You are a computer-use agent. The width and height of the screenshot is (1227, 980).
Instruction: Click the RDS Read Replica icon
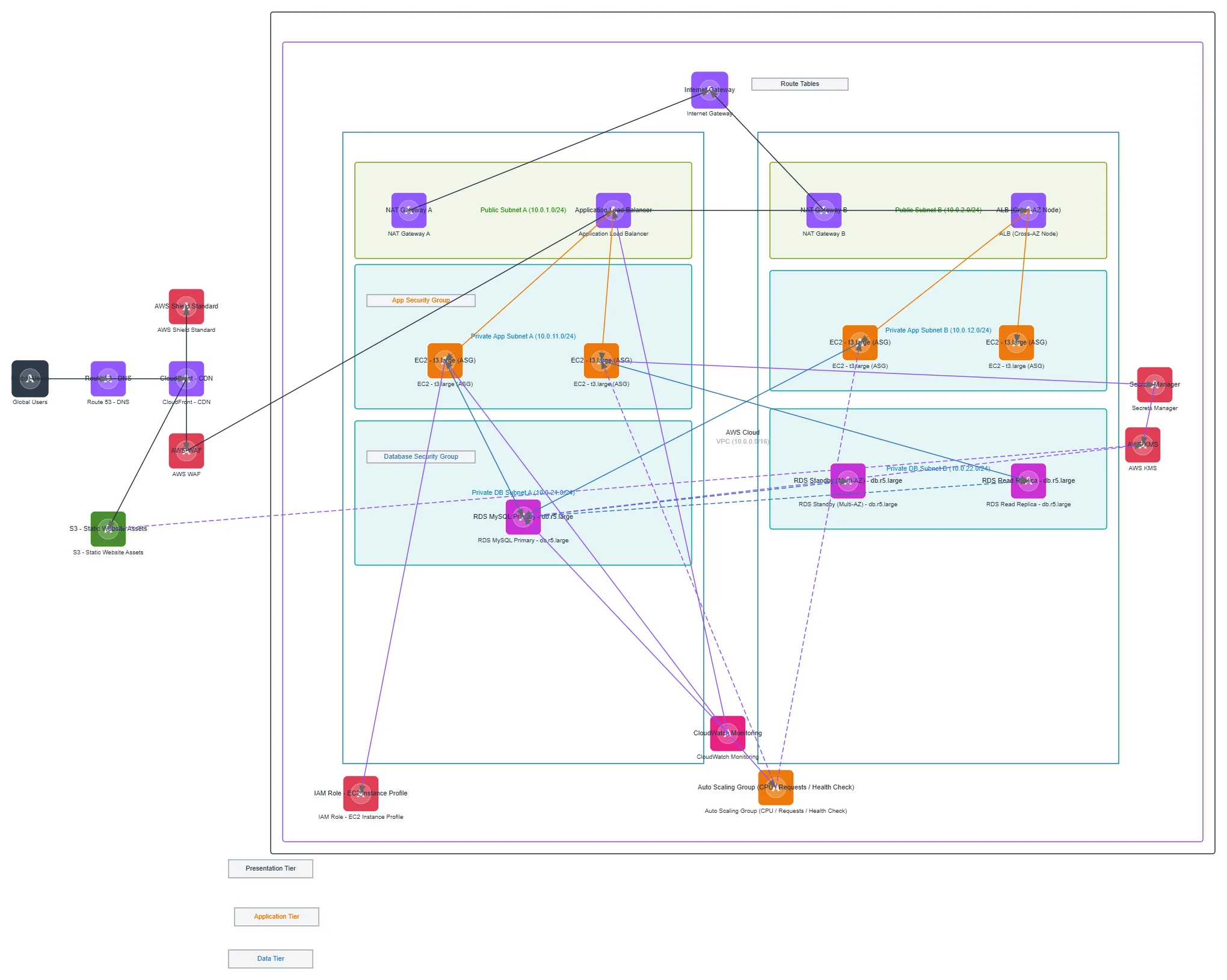(1029, 481)
